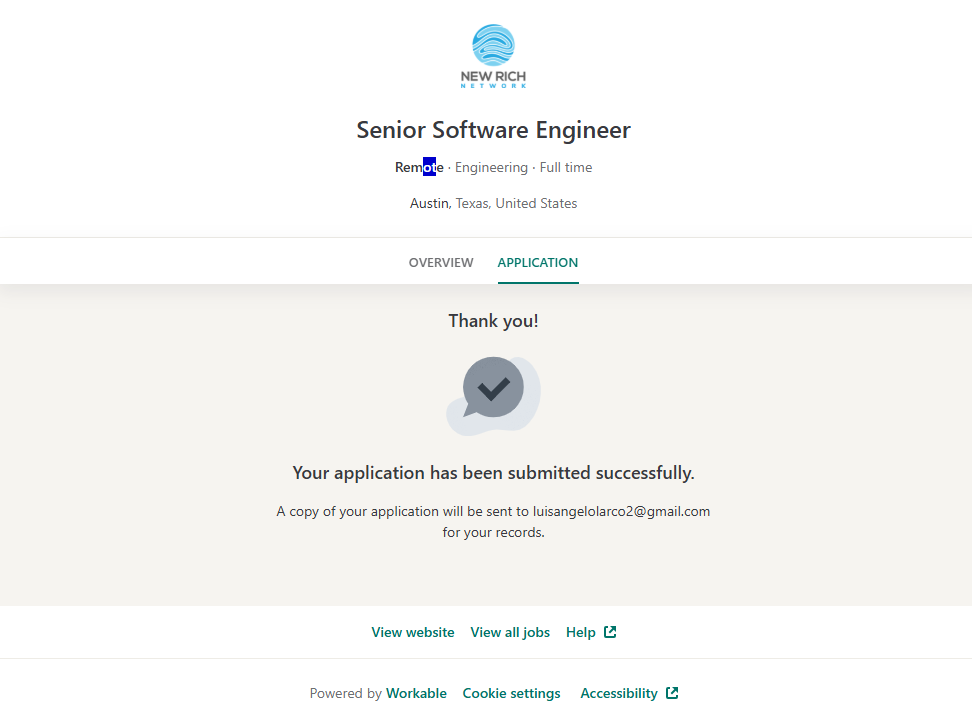
Task: Click the New Rich Network logo
Action: [x=493, y=57]
